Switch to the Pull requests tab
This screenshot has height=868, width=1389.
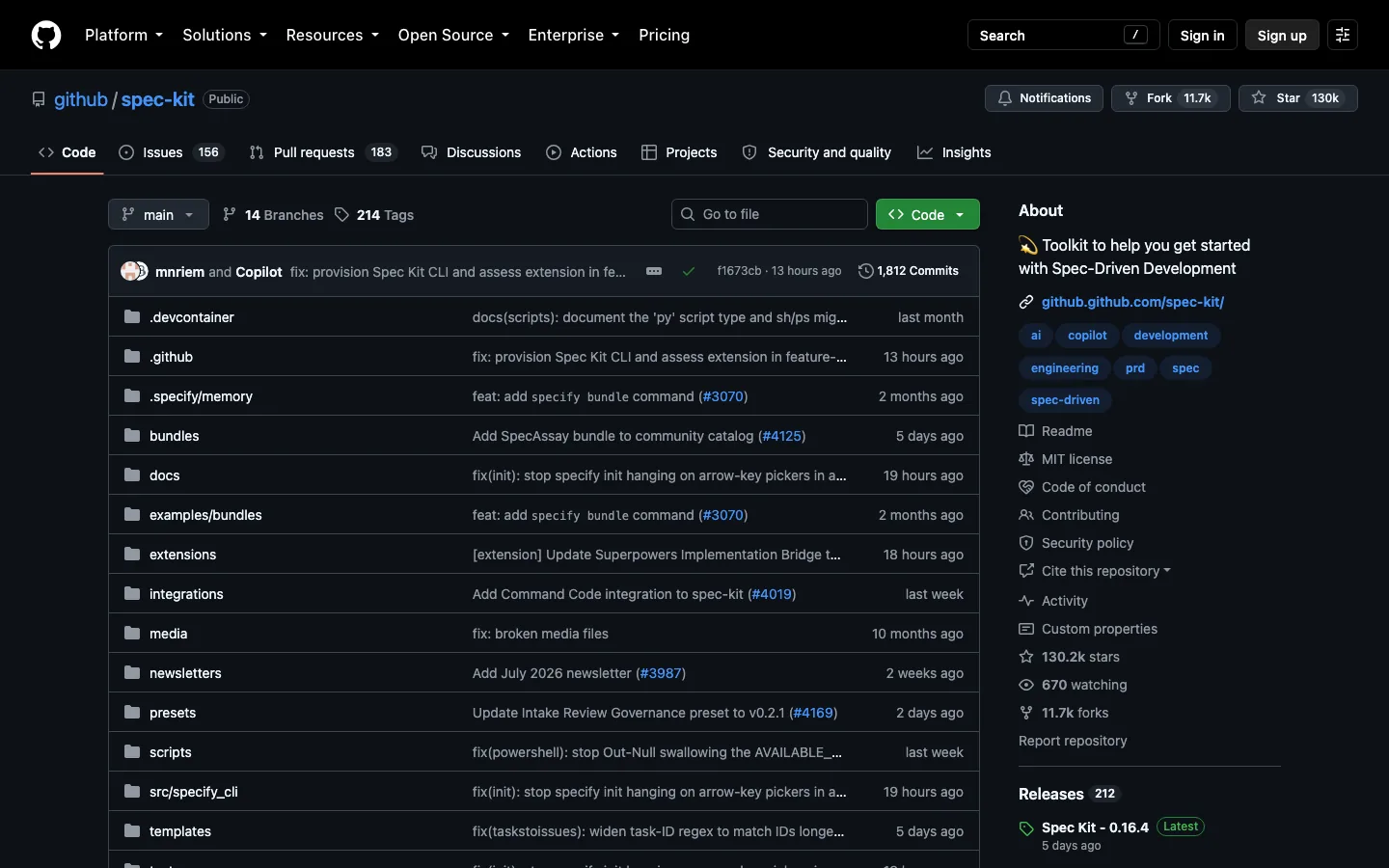pyautogui.click(x=322, y=152)
